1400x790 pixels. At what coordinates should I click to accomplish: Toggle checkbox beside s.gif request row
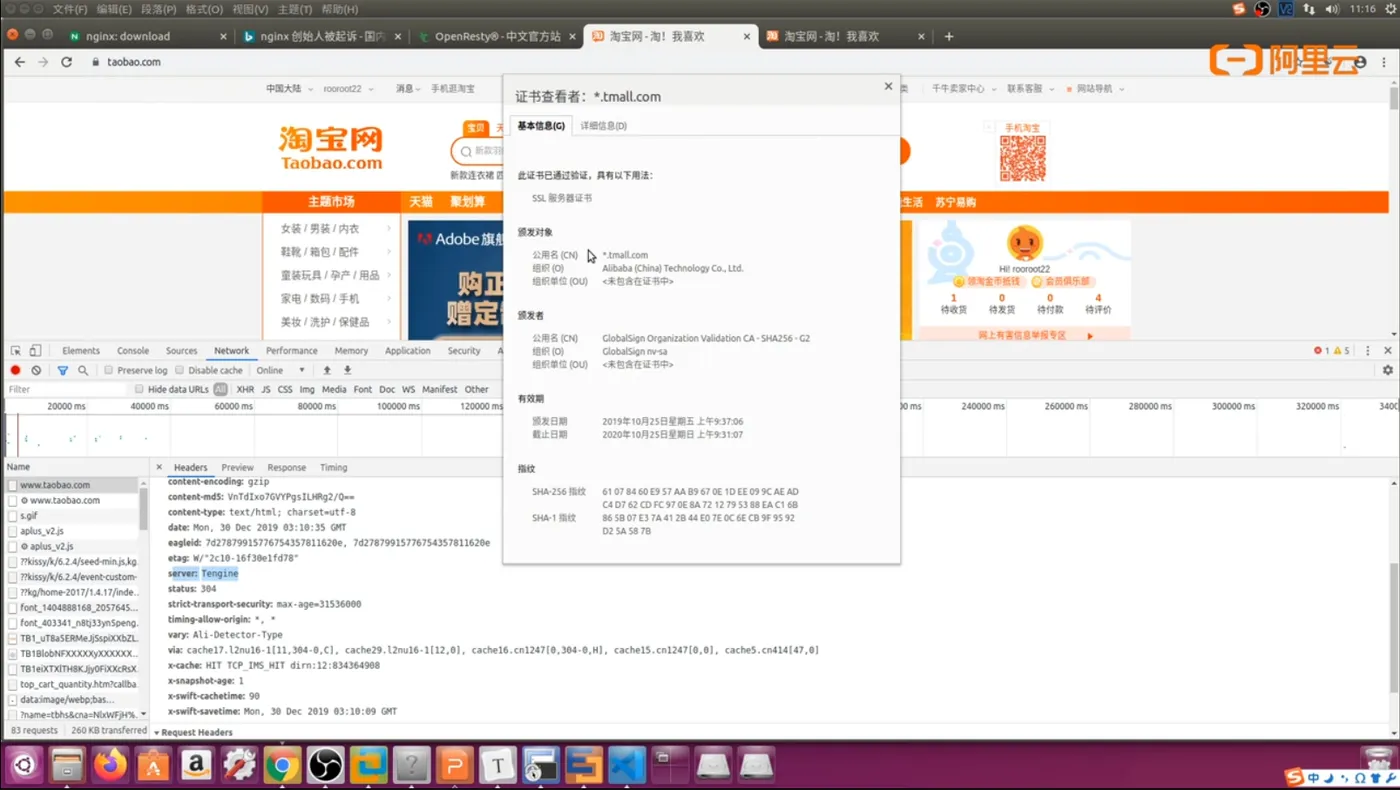point(13,516)
